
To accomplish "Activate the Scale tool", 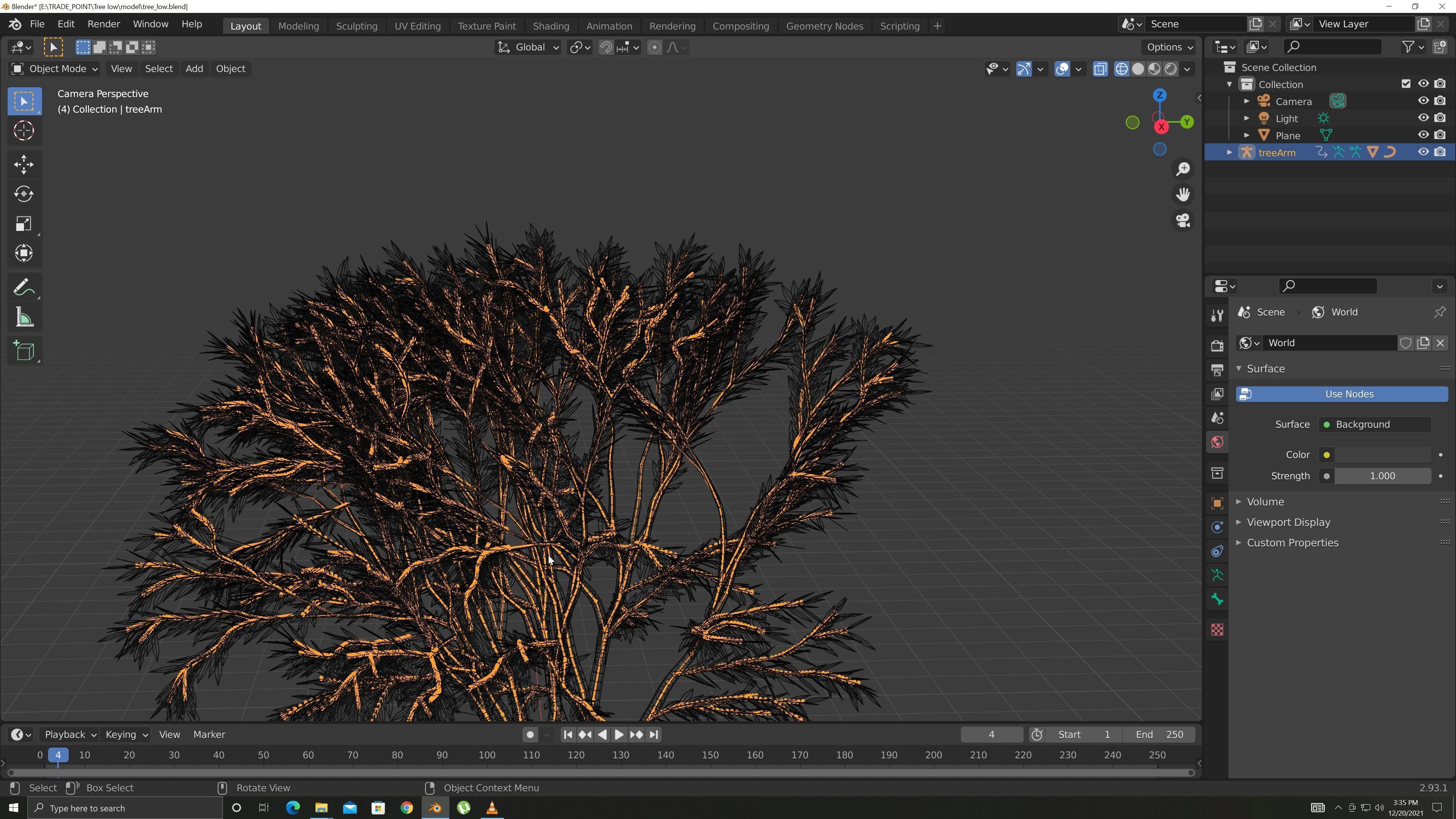I will point(24,224).
